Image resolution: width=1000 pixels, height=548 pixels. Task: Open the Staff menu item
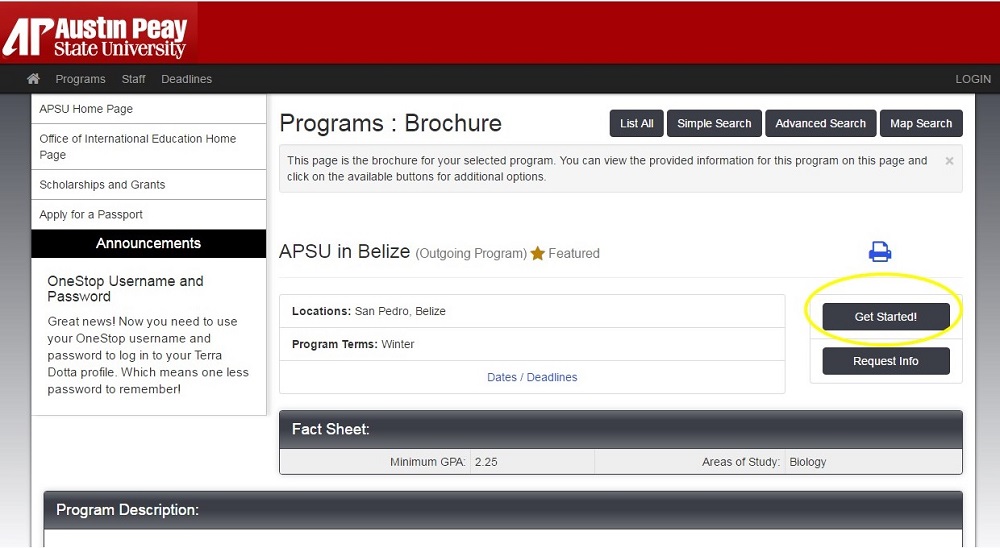(x=133, y=79)
